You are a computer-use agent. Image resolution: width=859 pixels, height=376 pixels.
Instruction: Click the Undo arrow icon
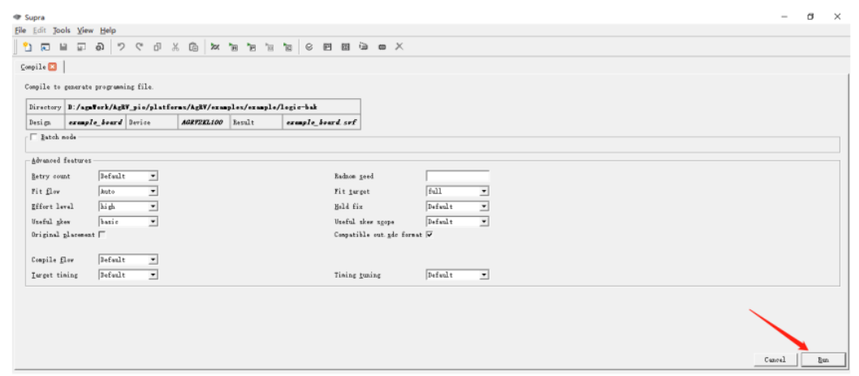(121, 47)
